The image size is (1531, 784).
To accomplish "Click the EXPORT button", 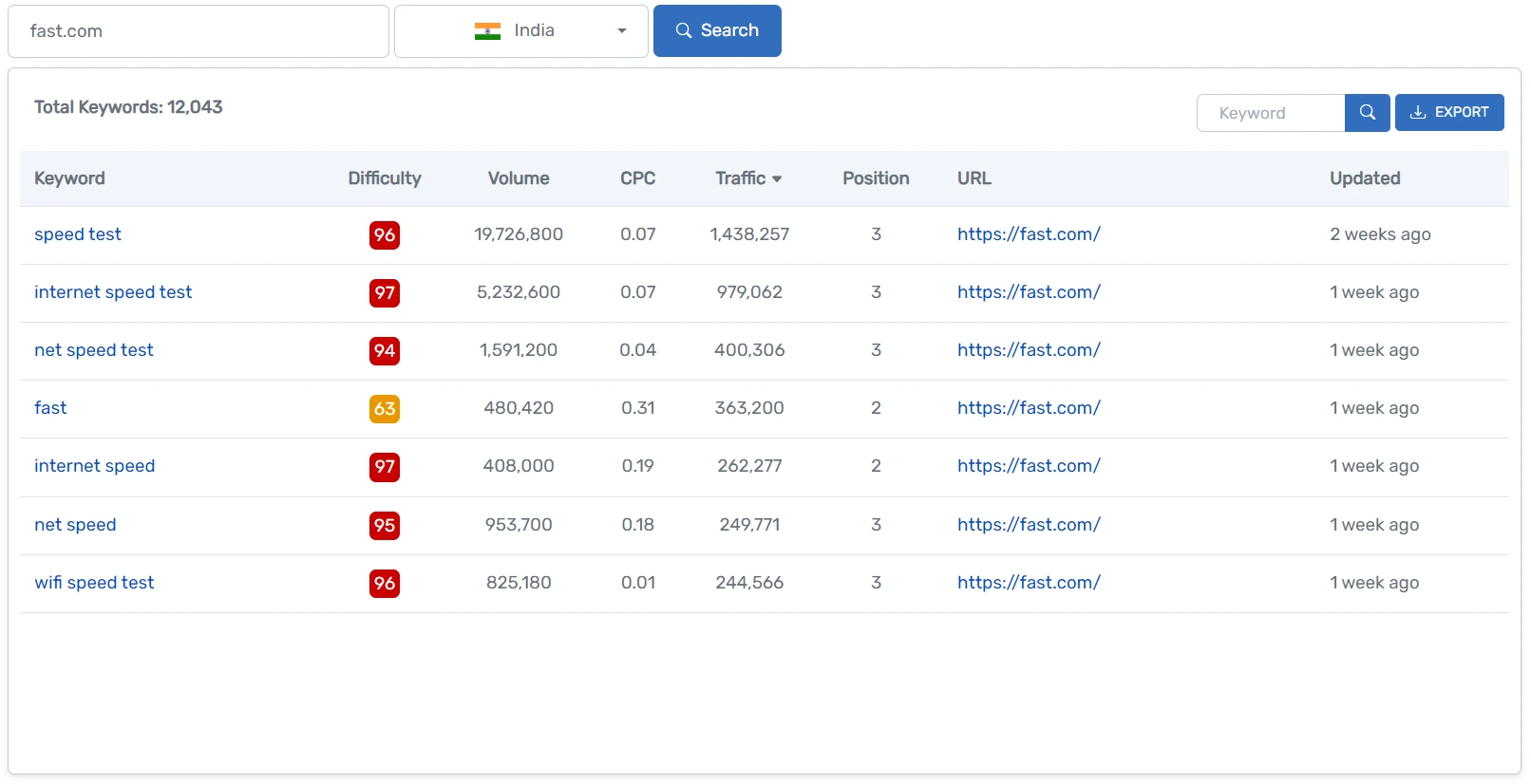I will tap(1449, 112).
